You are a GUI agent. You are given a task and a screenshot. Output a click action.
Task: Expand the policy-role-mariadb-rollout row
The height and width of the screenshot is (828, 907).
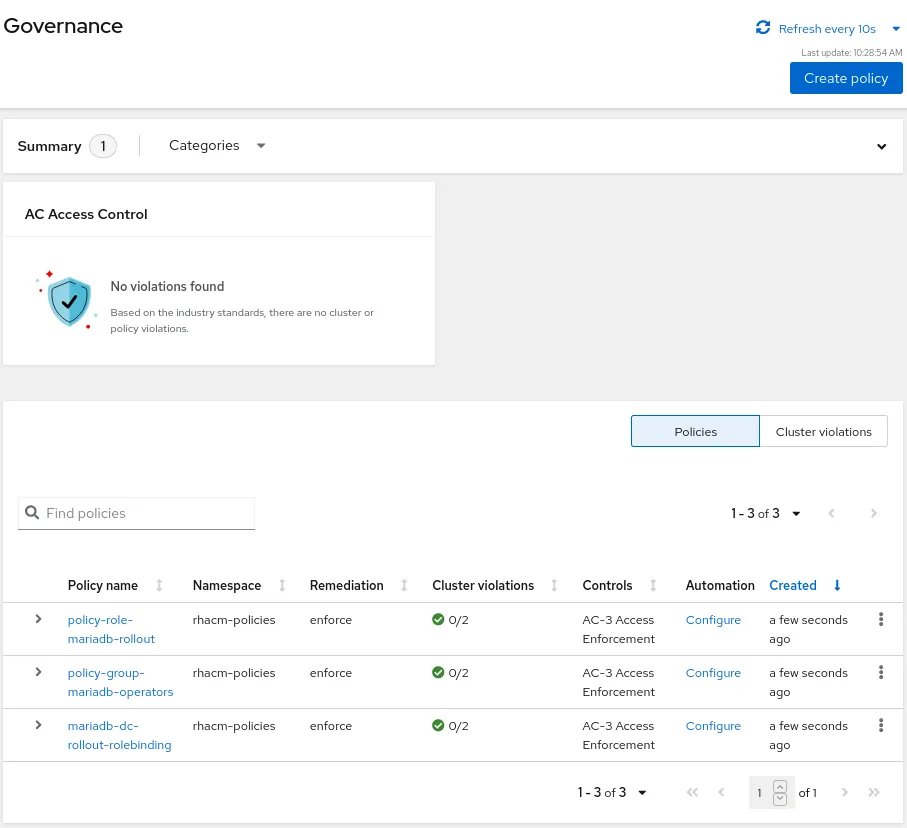coord(38,619)
